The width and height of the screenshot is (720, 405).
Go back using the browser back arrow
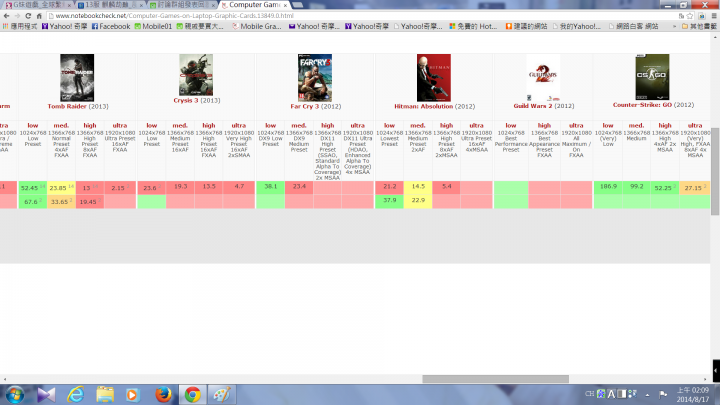6,16
